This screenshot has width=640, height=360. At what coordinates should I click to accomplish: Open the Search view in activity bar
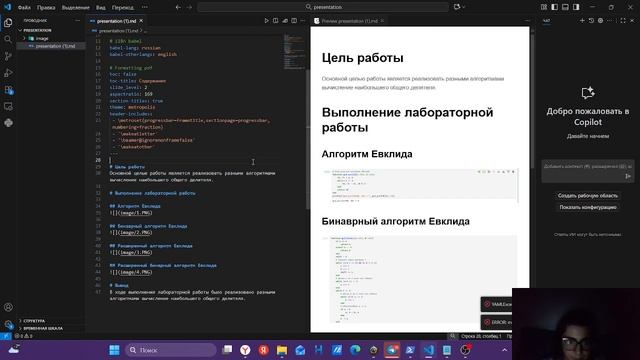8,40
